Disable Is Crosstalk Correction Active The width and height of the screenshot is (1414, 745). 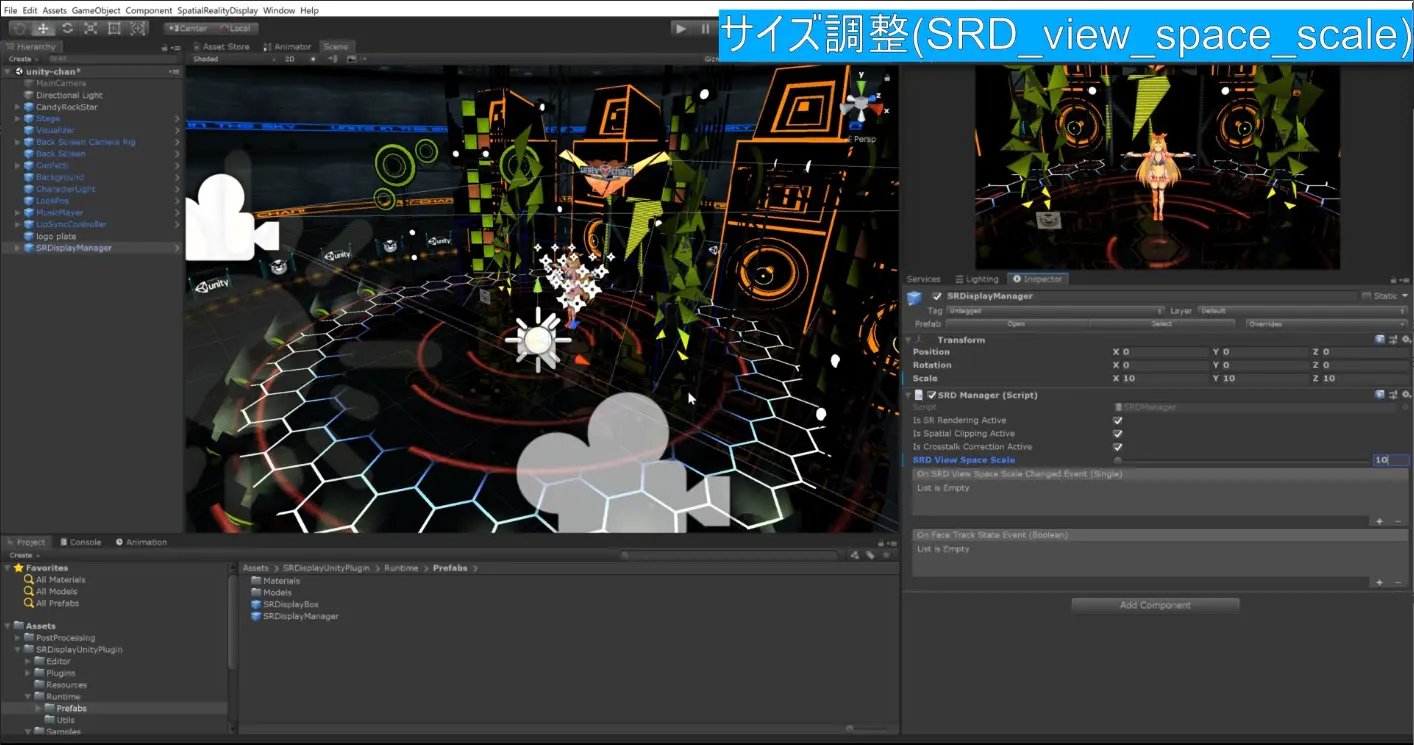[1118, 447]
